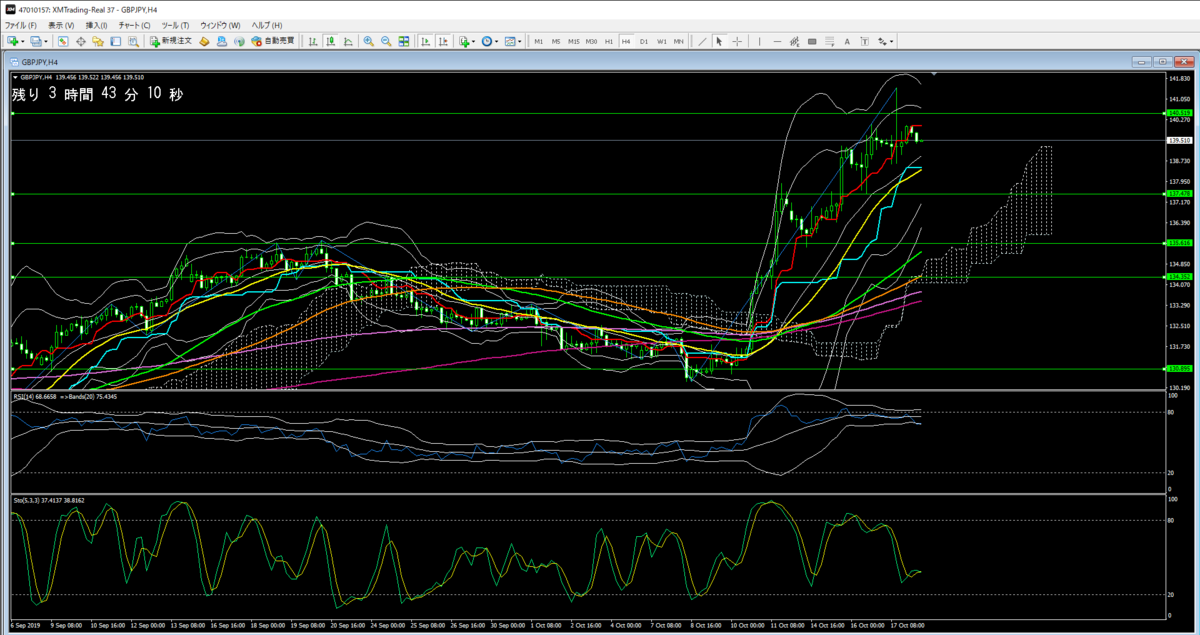
Task: Open the tile windows icon
Action: point(404,41)
